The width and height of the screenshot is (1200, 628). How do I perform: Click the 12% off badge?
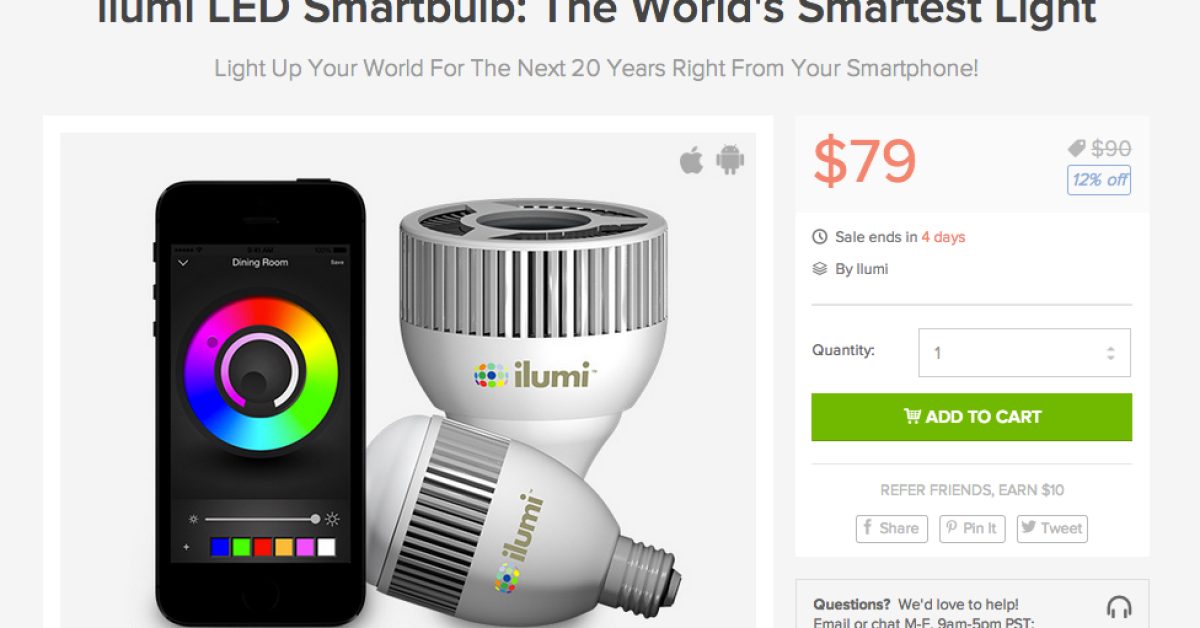tap(1099, 180)
